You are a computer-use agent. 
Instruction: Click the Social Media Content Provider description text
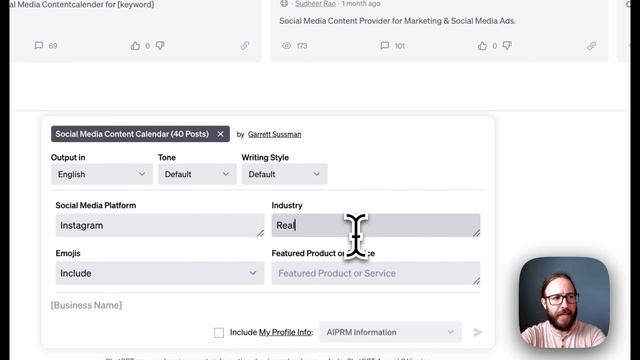(x=398, y=21)
